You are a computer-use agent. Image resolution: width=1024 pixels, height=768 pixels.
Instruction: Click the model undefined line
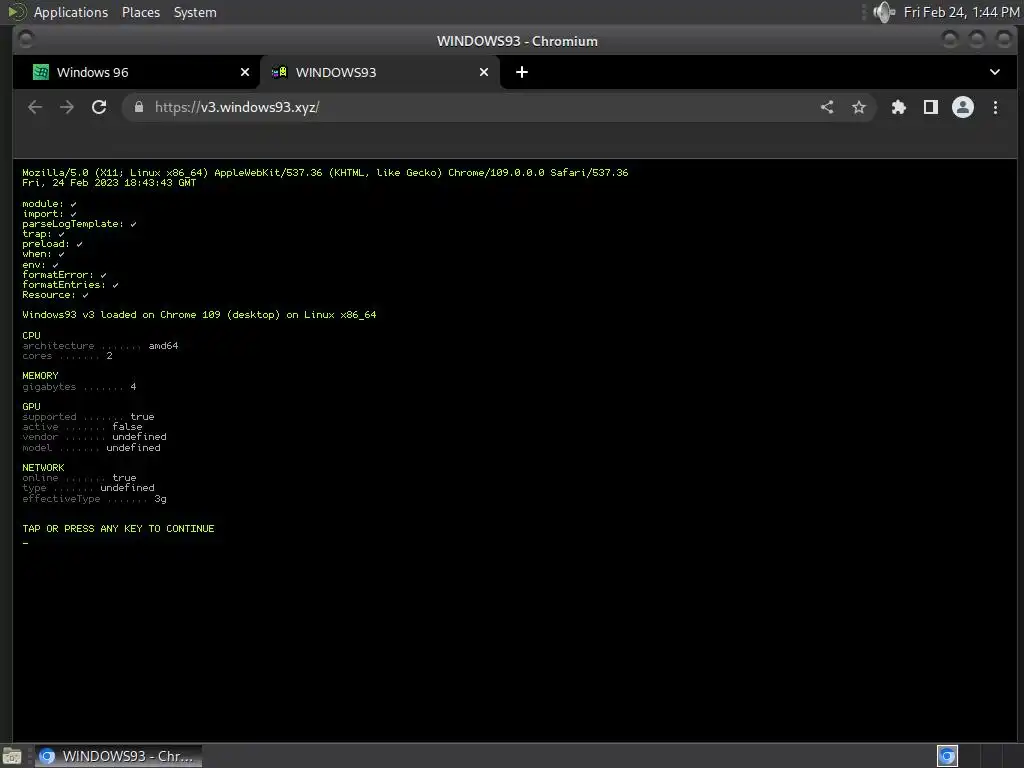pyautogui.click(x=91, y=447)
